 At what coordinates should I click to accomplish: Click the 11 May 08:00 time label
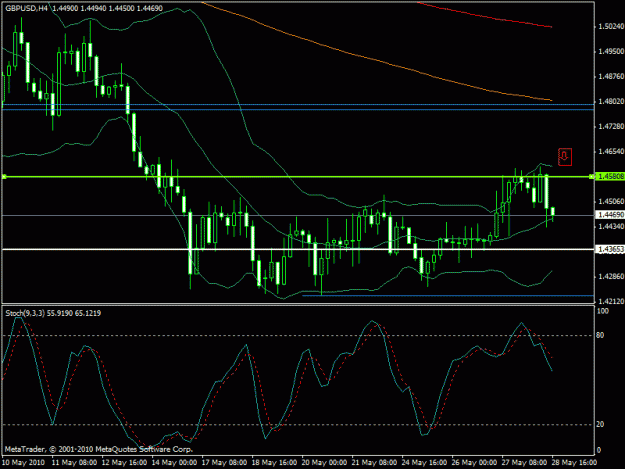(x=75, y=463)
